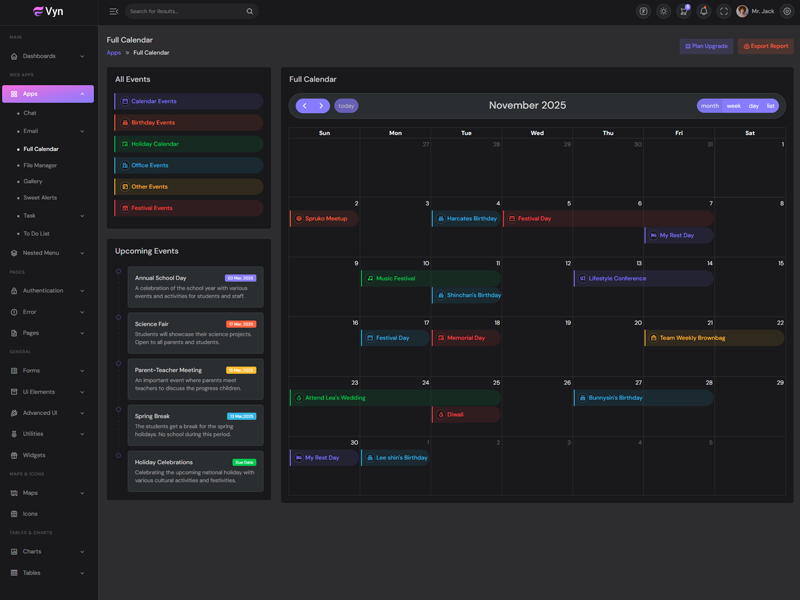Expand the Authentication submenu
This screenshot has width=800, height=600.
pyautogui.click(x=47, y=291)
